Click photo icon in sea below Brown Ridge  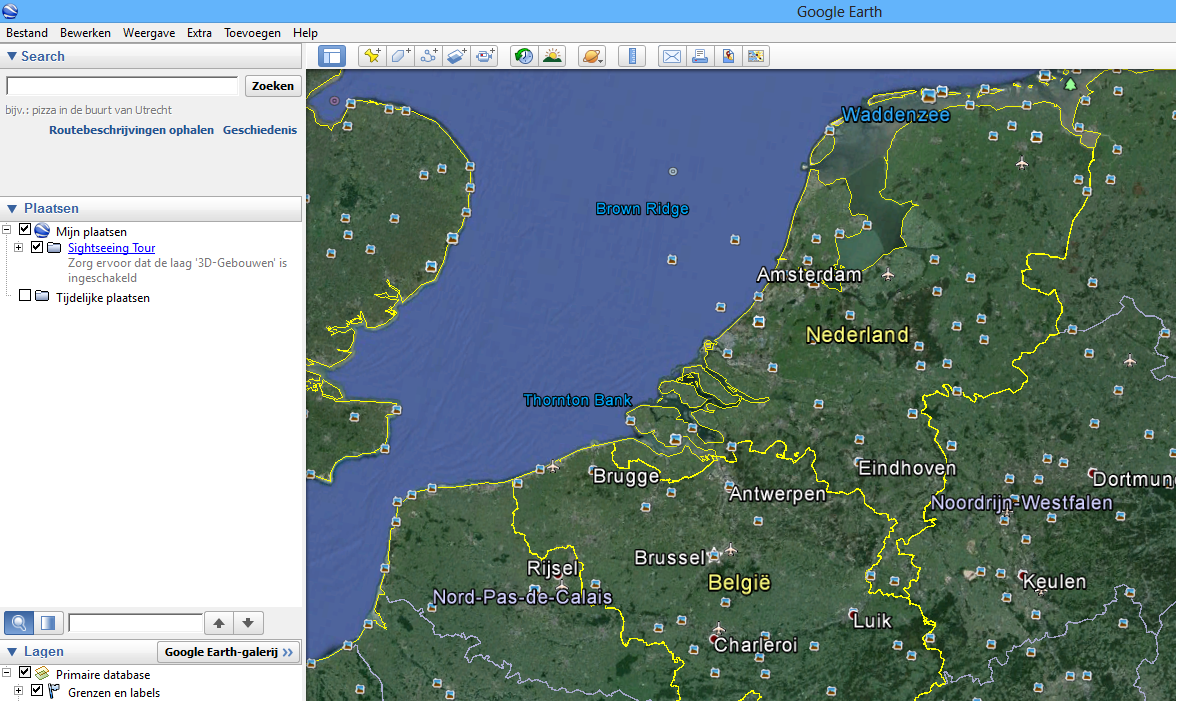[672, 260]
